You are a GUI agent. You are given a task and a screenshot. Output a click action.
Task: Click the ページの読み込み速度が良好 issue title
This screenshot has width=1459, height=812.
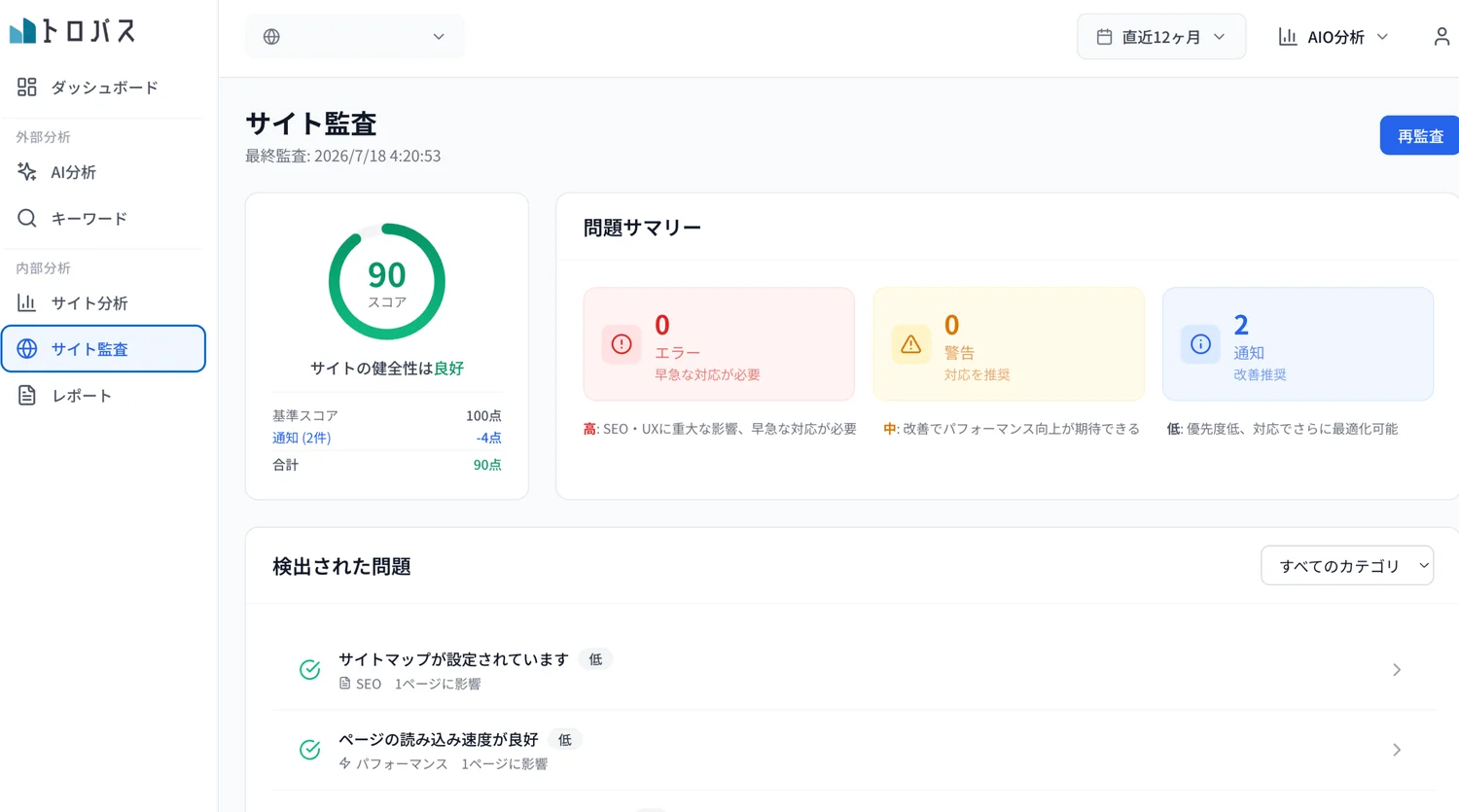click(x=438, y=739)
